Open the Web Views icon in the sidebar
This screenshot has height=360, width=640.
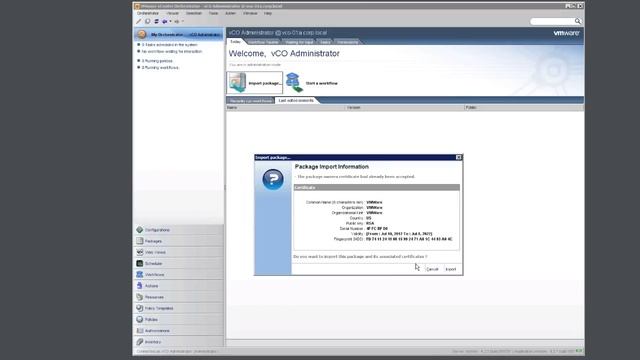tap(140, 252)
